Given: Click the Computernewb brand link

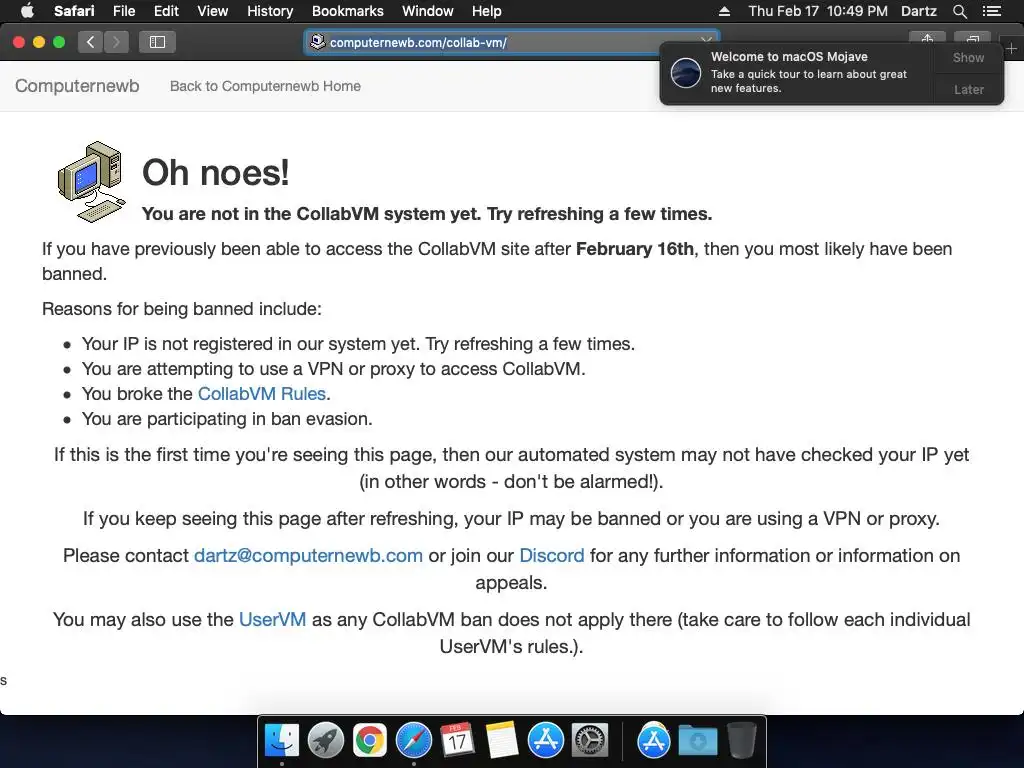Looking at the screenshot, I should pos(77,86).
